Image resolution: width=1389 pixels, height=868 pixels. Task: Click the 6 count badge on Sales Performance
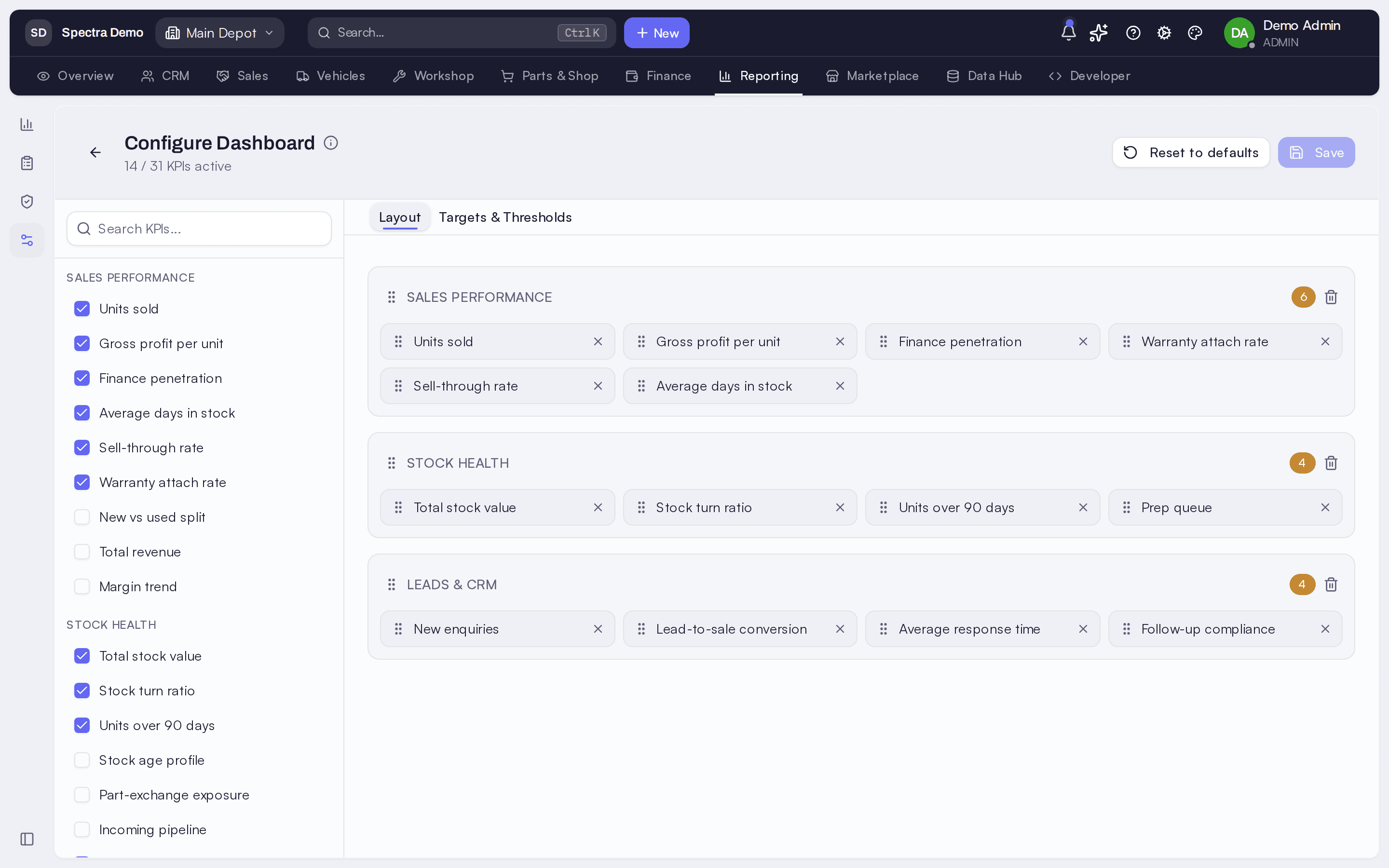(x=1304, y=297)
